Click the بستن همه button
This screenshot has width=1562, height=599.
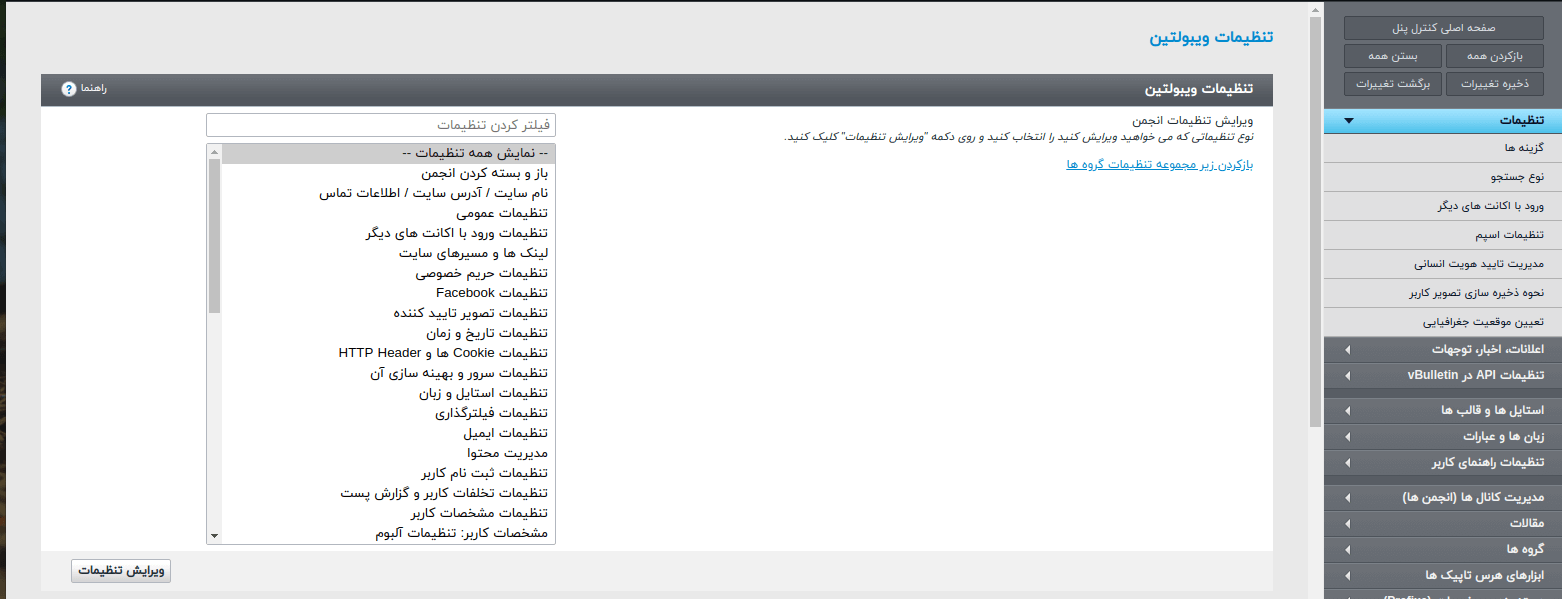click(1392, 56)
